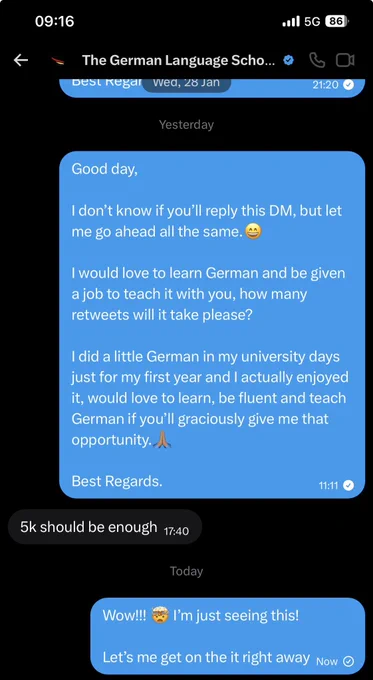Viewport: 373px width, 680px height.
Task: Tap the 17:40 timestamp on received message
Action: pyautogui.click(x=177, y=530)
